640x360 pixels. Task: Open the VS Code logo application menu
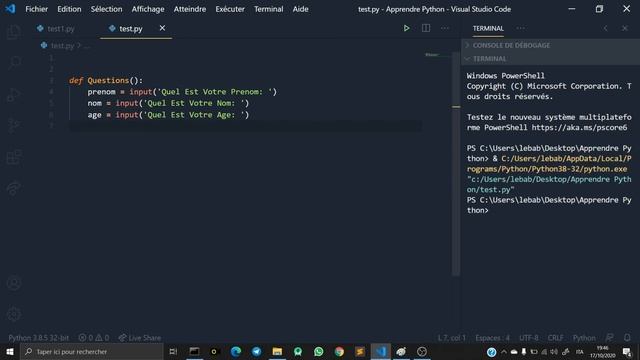coord(10,9)
